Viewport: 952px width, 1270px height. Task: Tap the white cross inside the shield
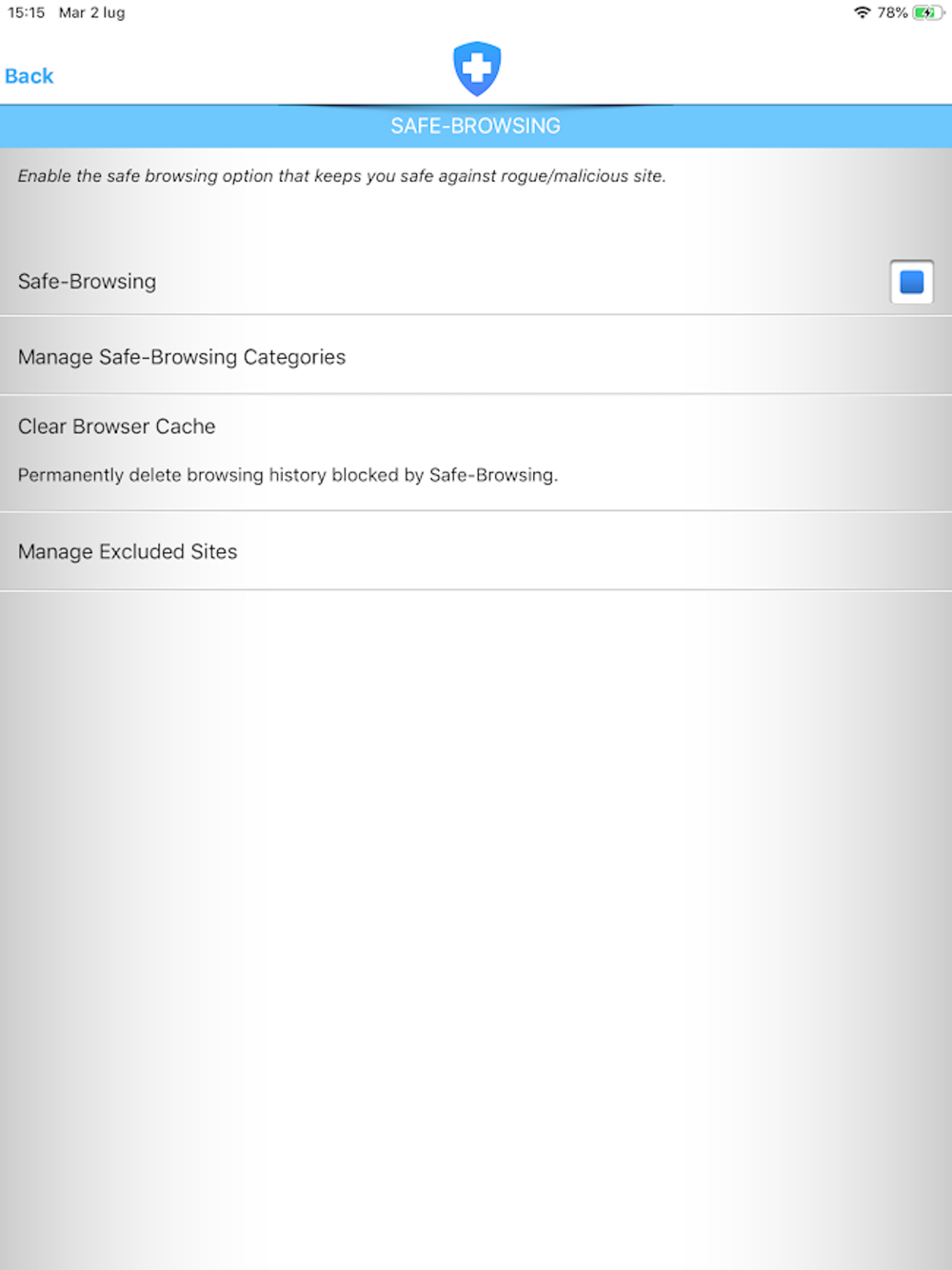[476, 67]
